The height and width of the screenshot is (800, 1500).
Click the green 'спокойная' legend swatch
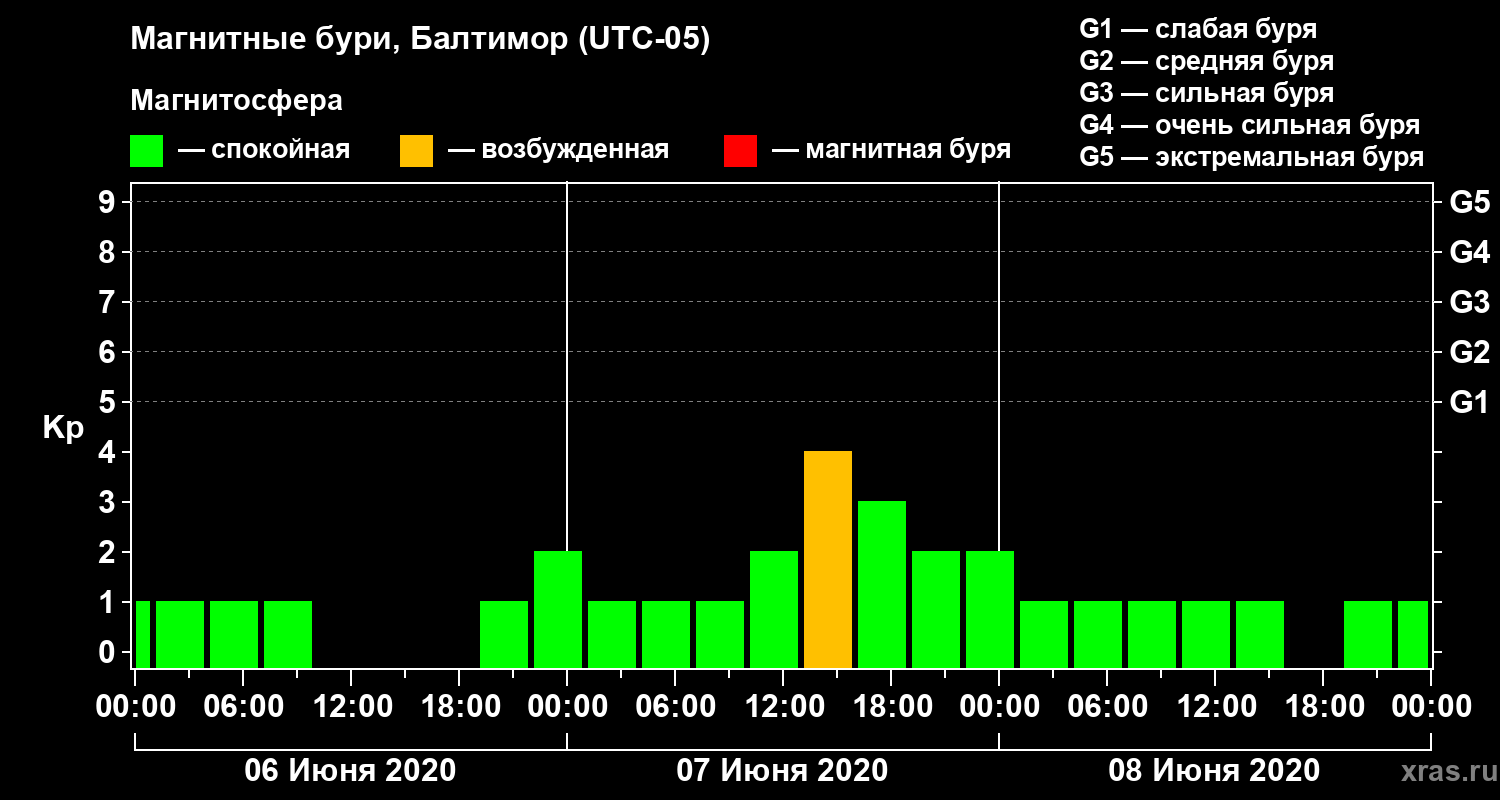pyautogui.click(x=146, y=151)
